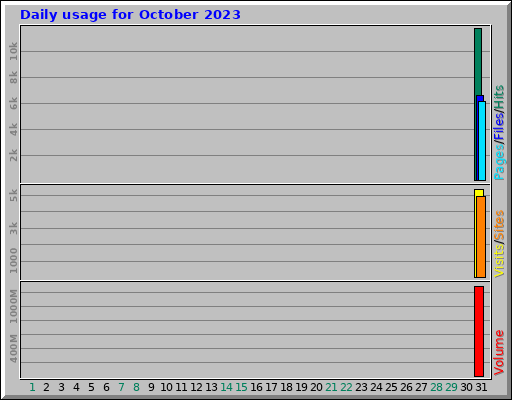Click day 21 on the x-axis
Viewport: 512px width, 400px height.
331,387
